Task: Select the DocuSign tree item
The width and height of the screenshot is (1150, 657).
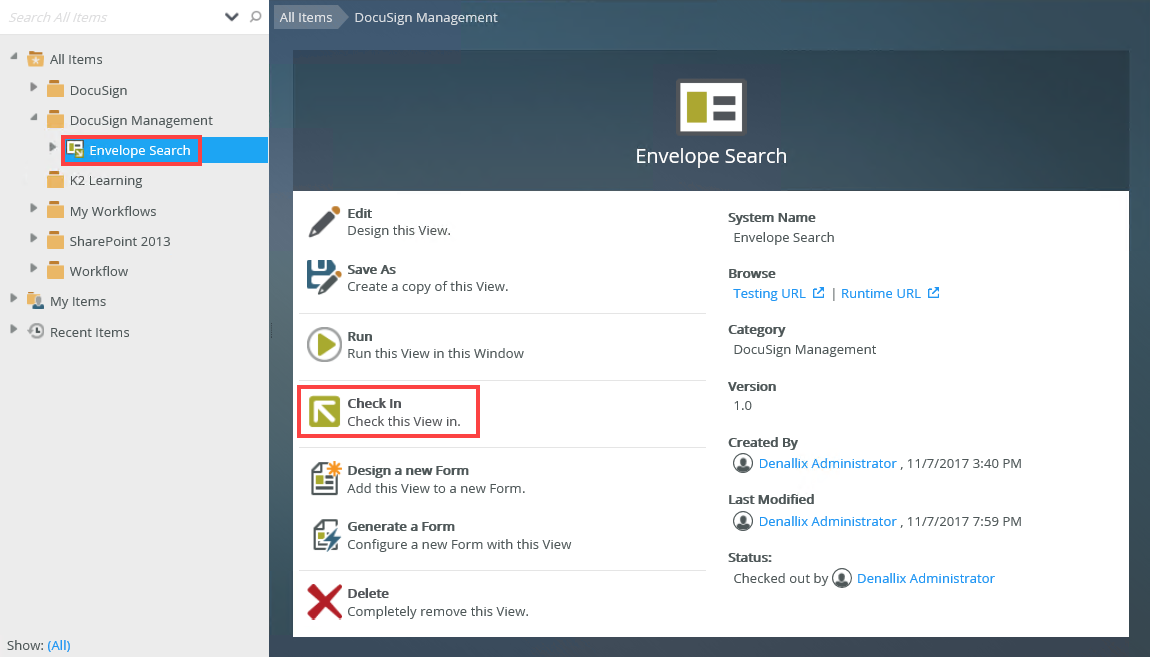Action: (98, 90)
